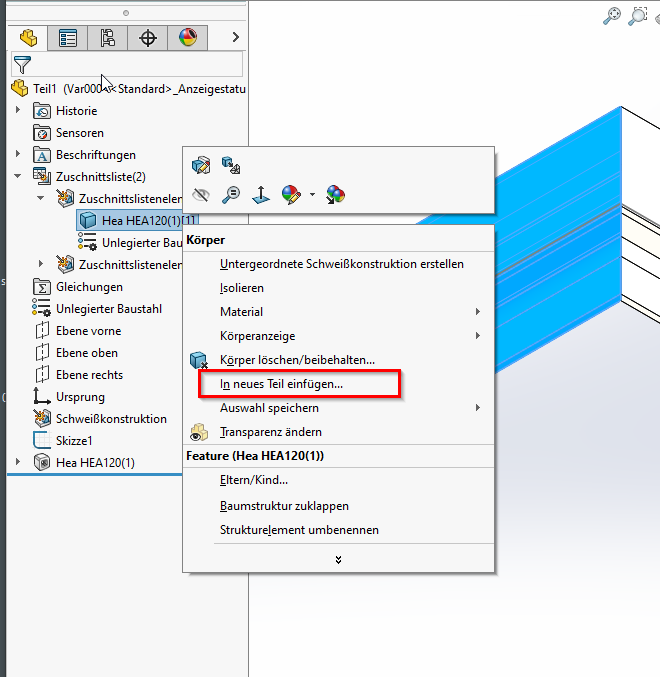The image size is (660, 677).
Task: Select the Skizze1 sketch icon
Action: [42, 440]
